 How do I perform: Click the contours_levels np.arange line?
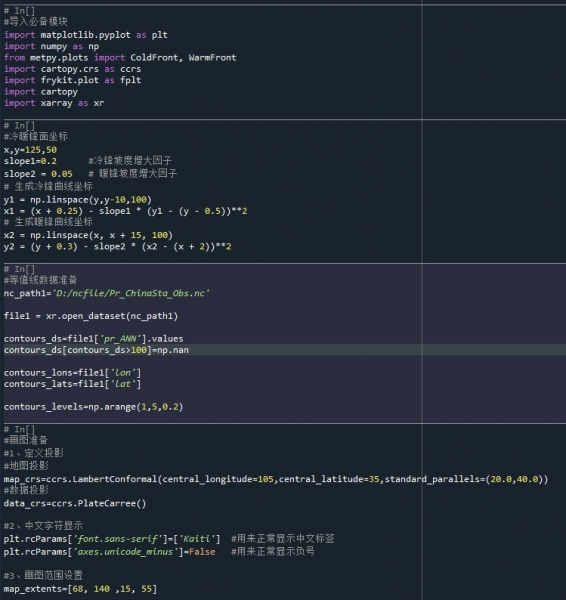point(93,407)
